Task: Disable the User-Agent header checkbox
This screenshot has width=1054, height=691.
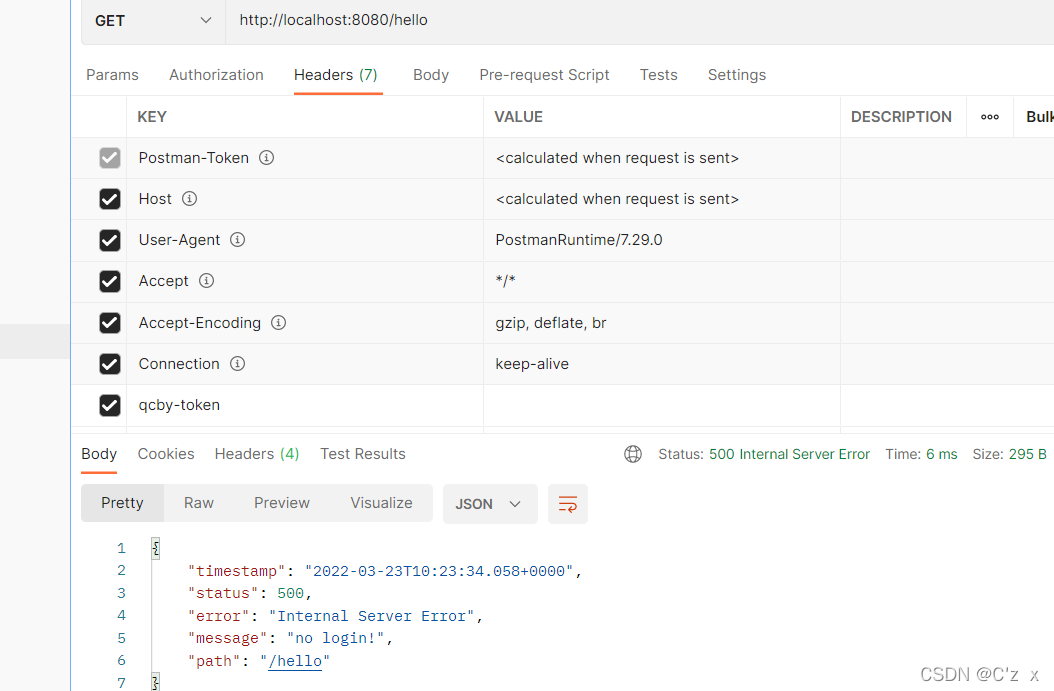Action: (x=110, y=240)
